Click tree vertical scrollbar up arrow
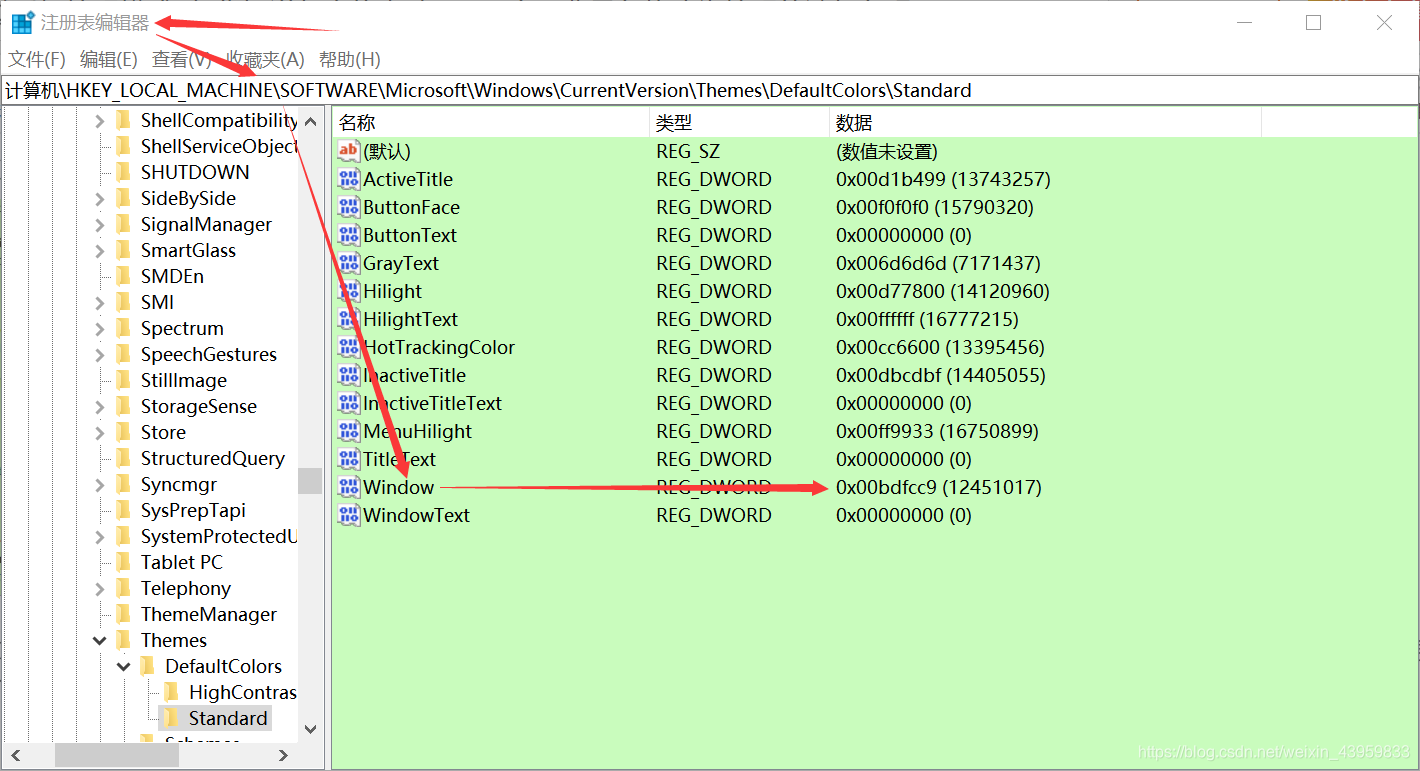The width and height of the screenshot is (1420, 771). pyautogui.click(x=310, y=122)
